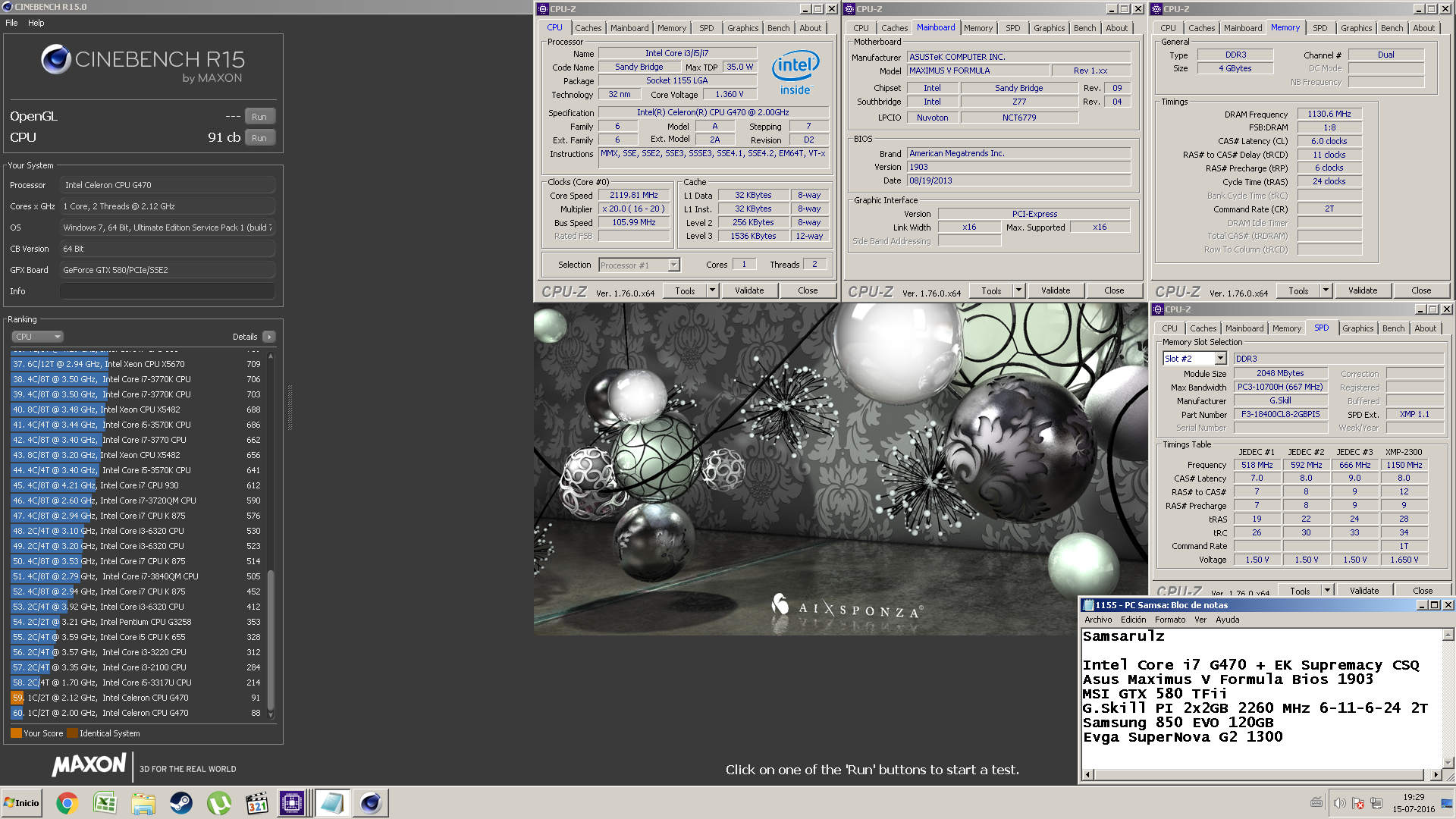Image resolution: width=1456 pixels, height=819 pixels.
Task: Expand Tools arrow in CPU-Z Memory window
Action: [1326, 290]
